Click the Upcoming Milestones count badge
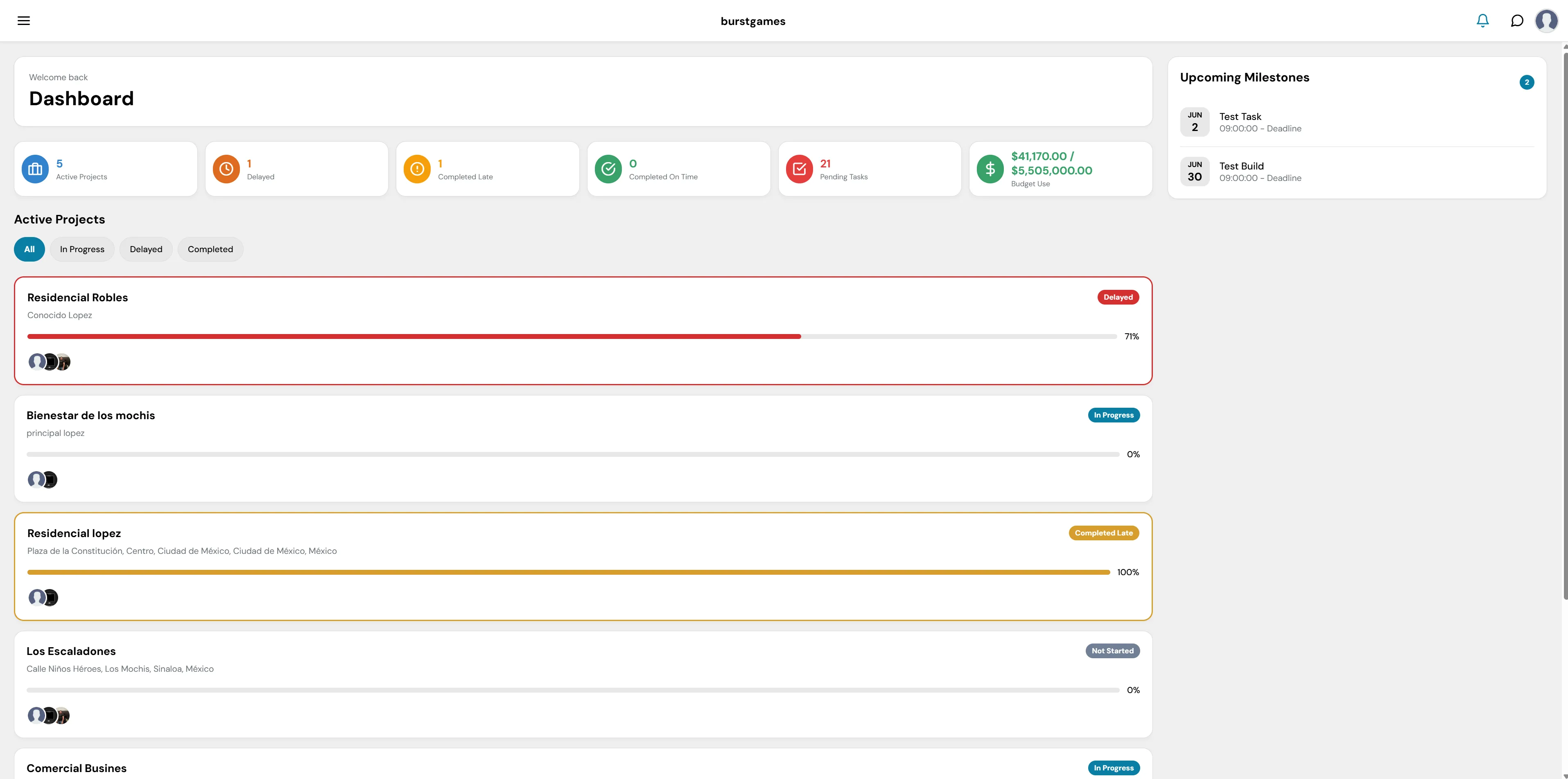 [x=1527, y=82]
